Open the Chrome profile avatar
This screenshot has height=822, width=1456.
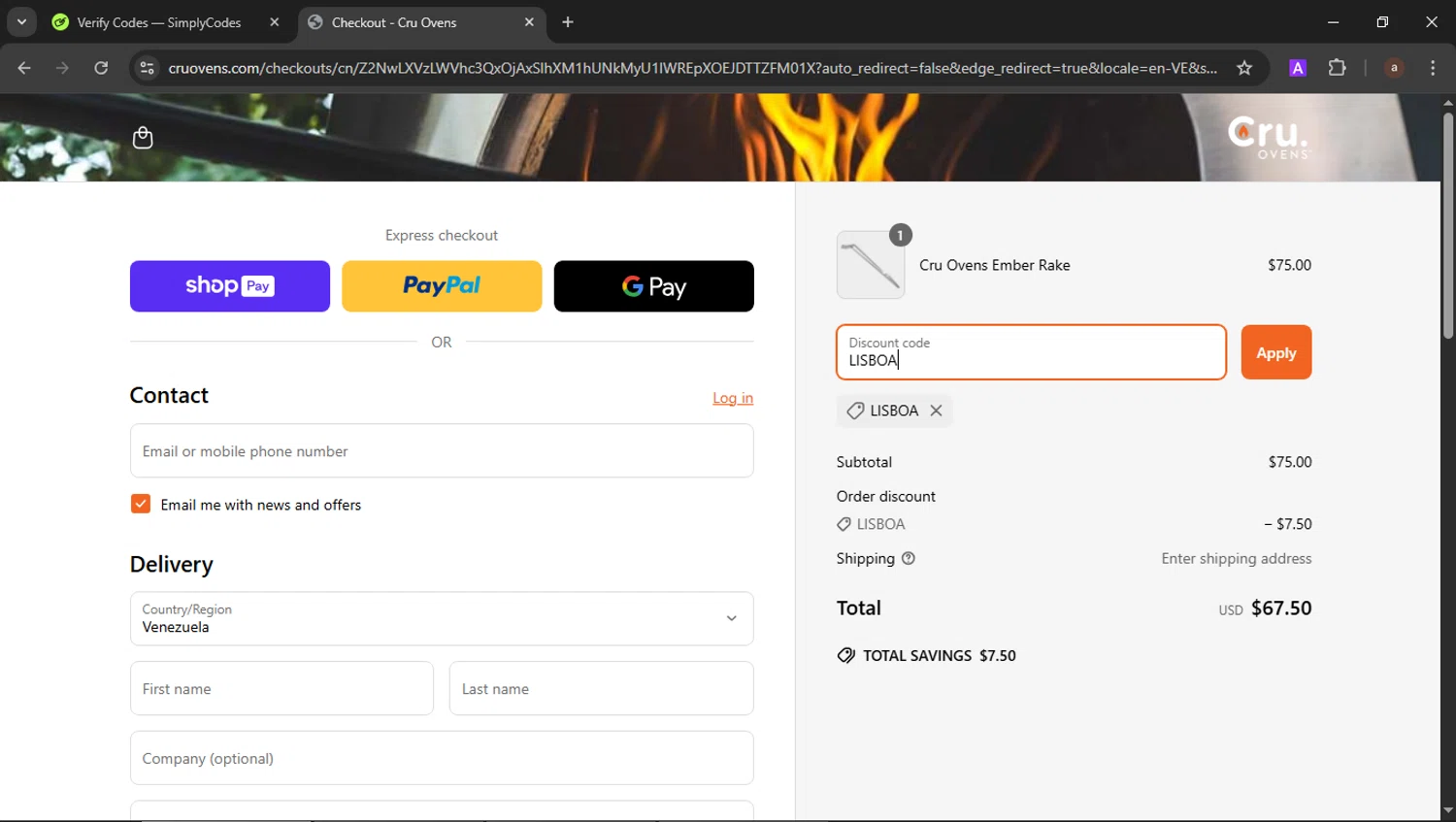point(1394,68)
